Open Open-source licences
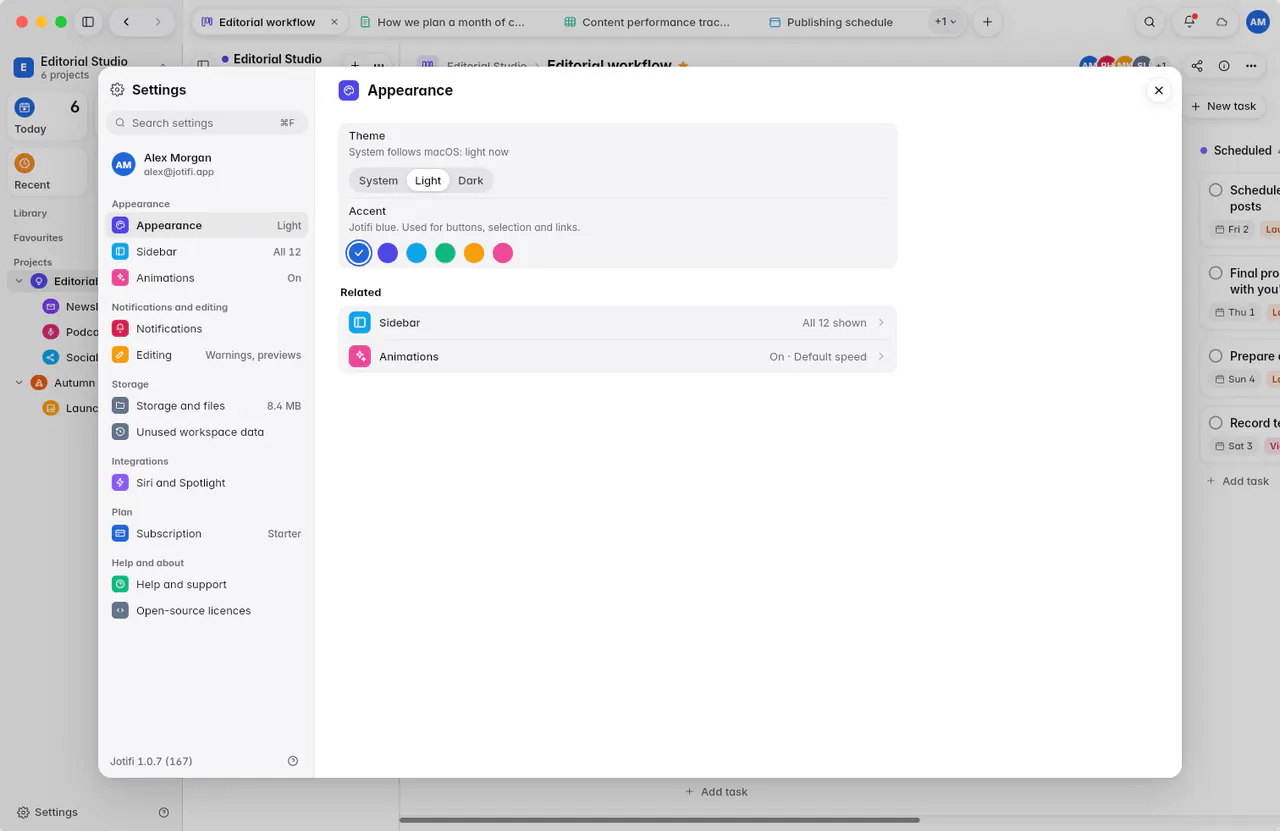 [x=207, y=611]
